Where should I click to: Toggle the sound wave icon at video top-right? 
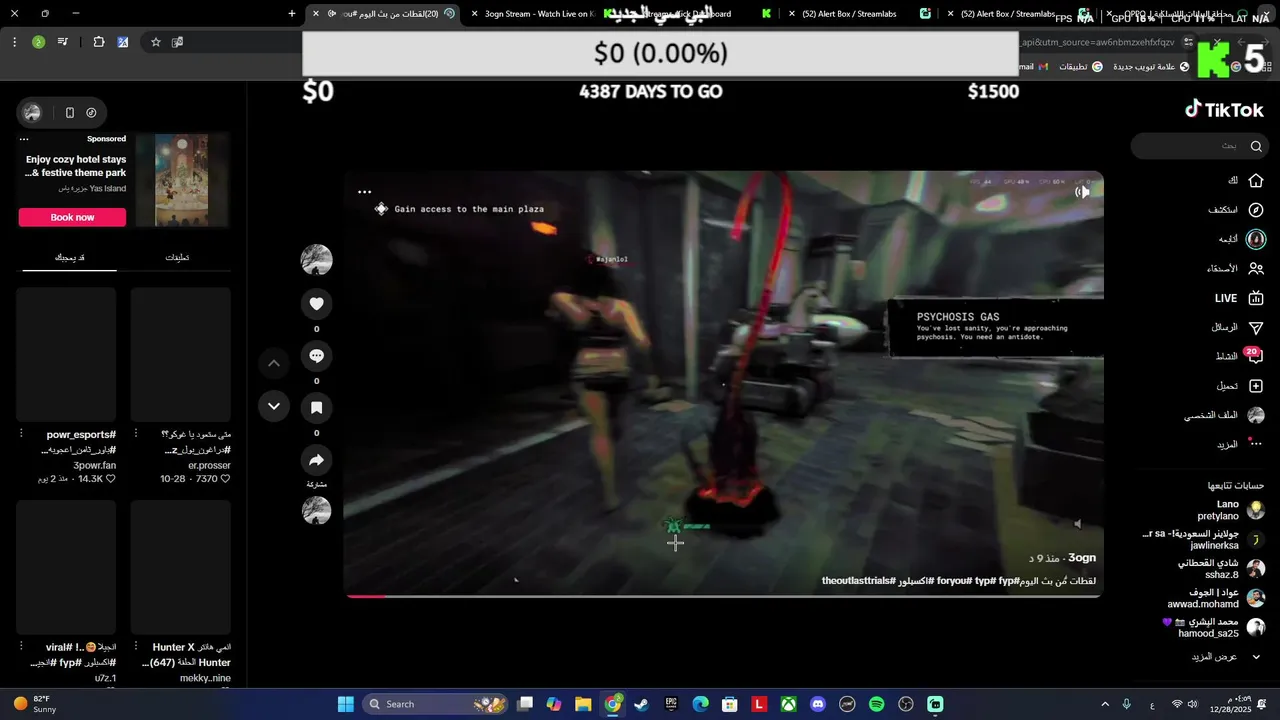[1082, 191]
